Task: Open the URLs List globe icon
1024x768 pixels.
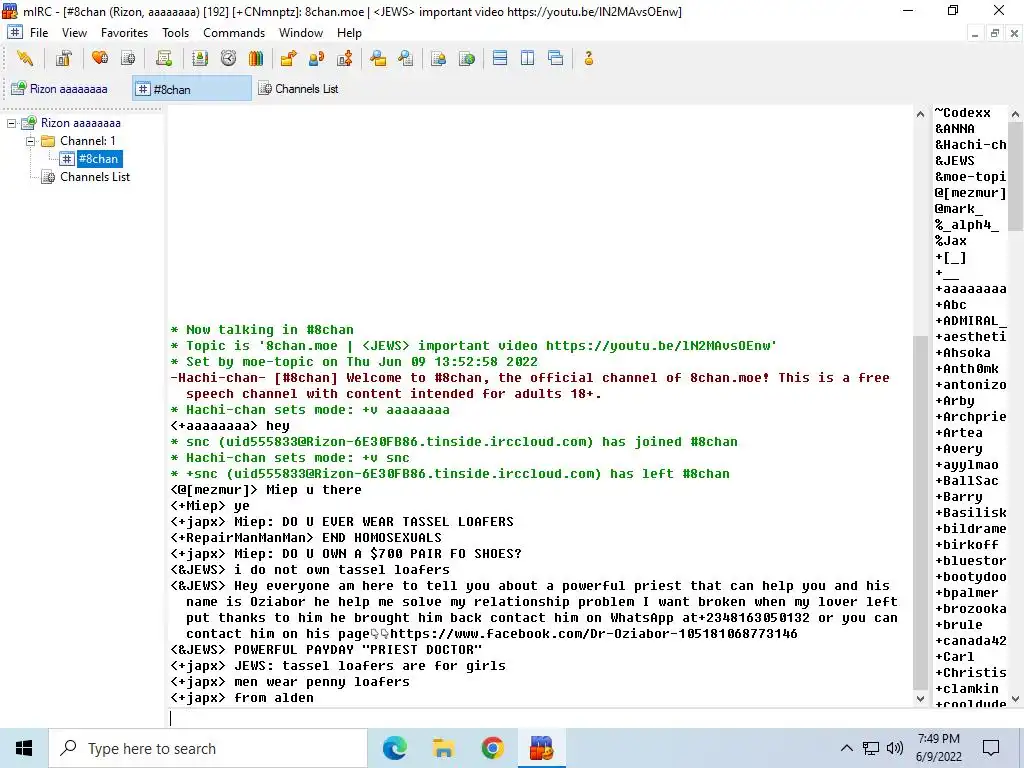Action: (467, 59)
